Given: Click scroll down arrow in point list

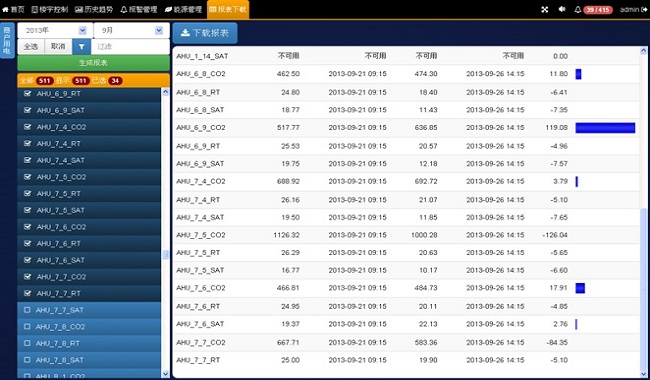Looking at the screenshot, I should [x=165, y=374].
